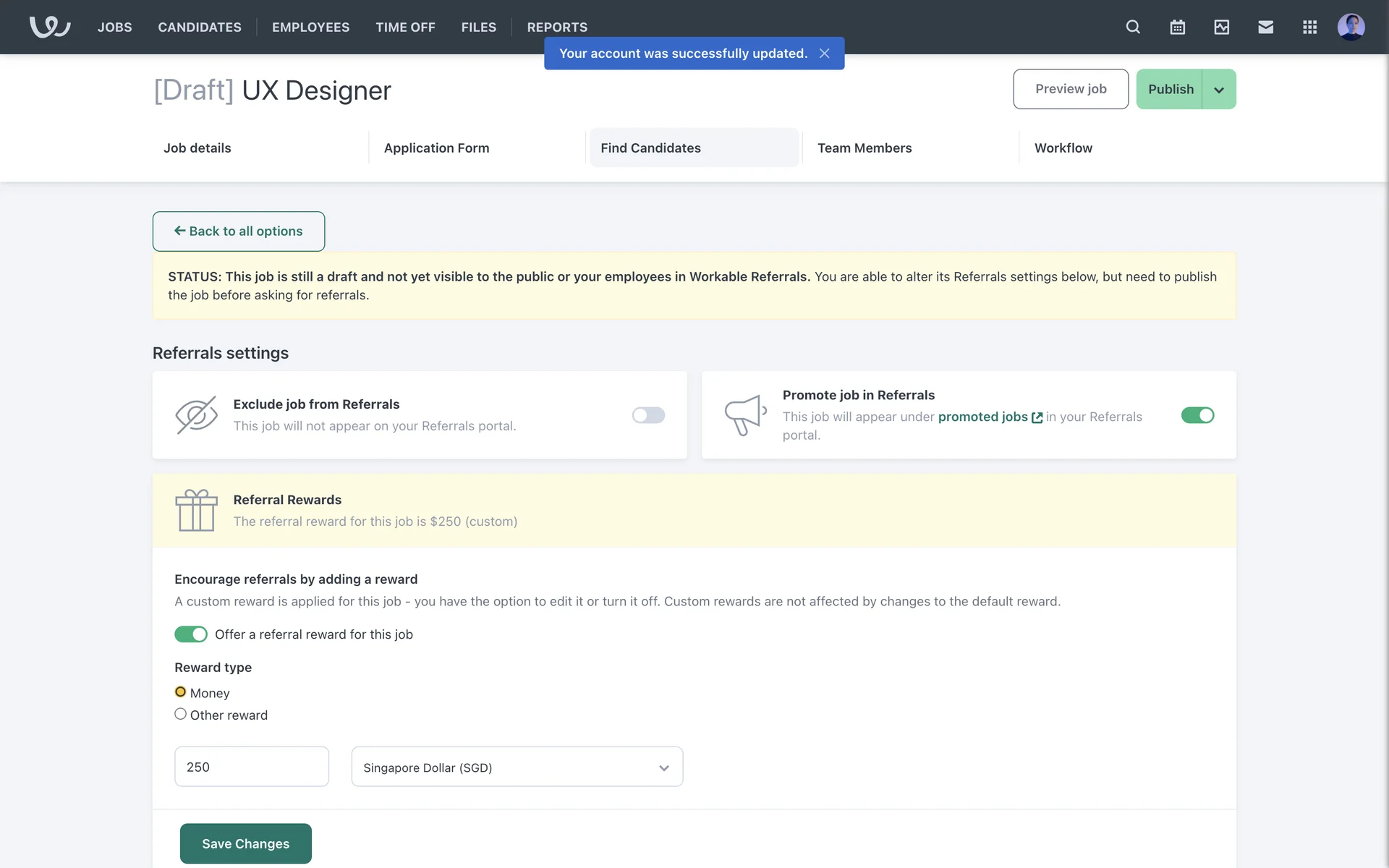Dismiss the account updated notification
This screenshot has height=868, width=1389.
pyautogui.click(x=824, y=54)
